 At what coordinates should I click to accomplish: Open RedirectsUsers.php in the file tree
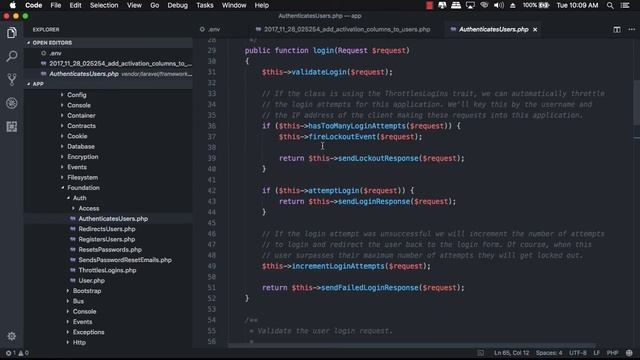(107, 229)
